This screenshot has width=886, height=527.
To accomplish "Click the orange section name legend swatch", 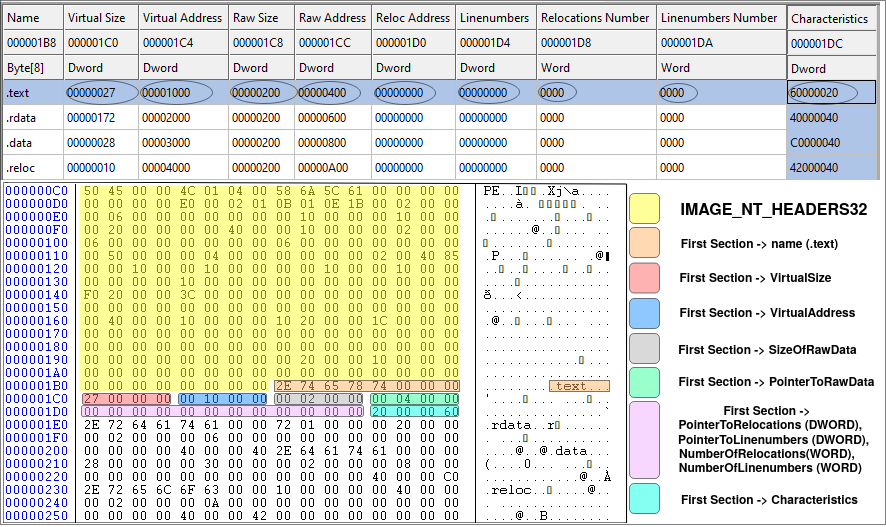I will pos(644,243).
